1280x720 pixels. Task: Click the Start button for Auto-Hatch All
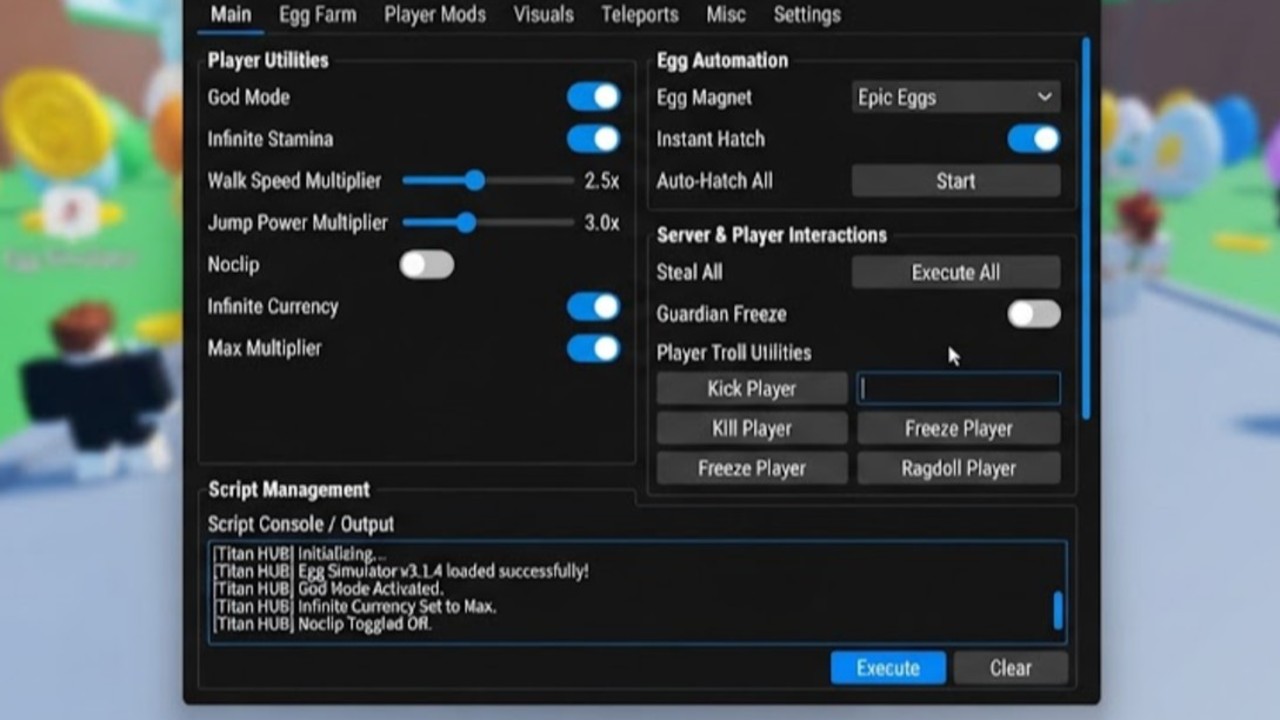956,181
